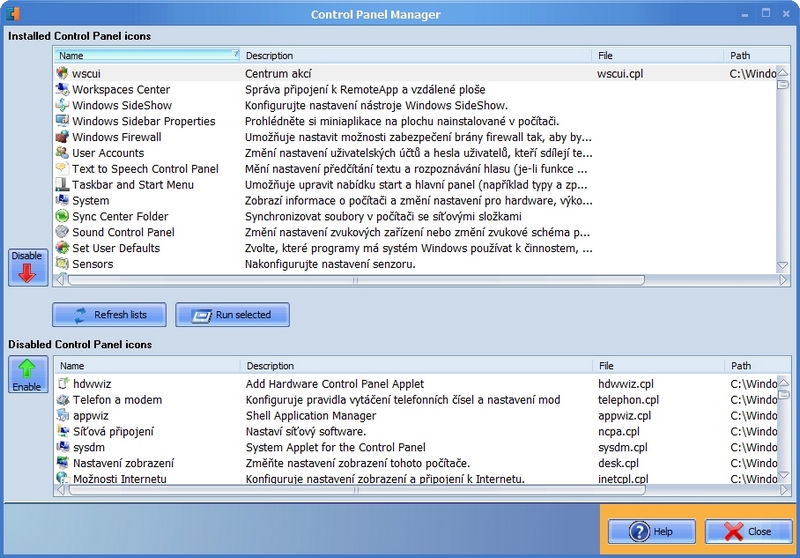Click the appwiz row icon
800x558 pixels.
(63, 415)
